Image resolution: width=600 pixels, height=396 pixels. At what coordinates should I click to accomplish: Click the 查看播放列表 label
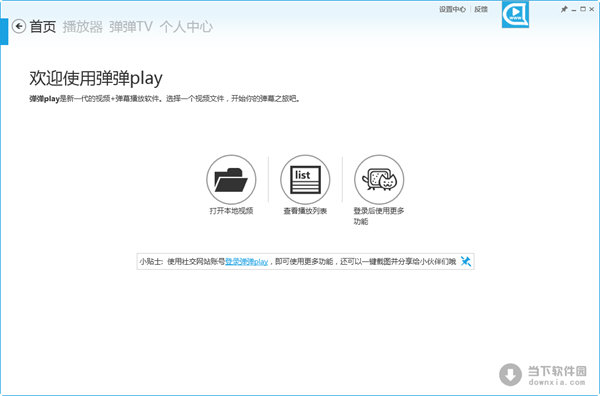click(305, 211)
